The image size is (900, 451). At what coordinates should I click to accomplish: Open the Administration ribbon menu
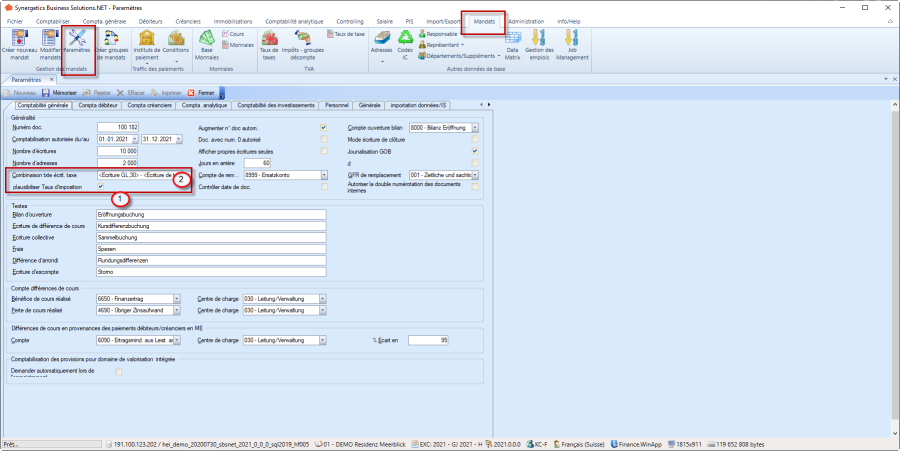(x=526, y=20)
